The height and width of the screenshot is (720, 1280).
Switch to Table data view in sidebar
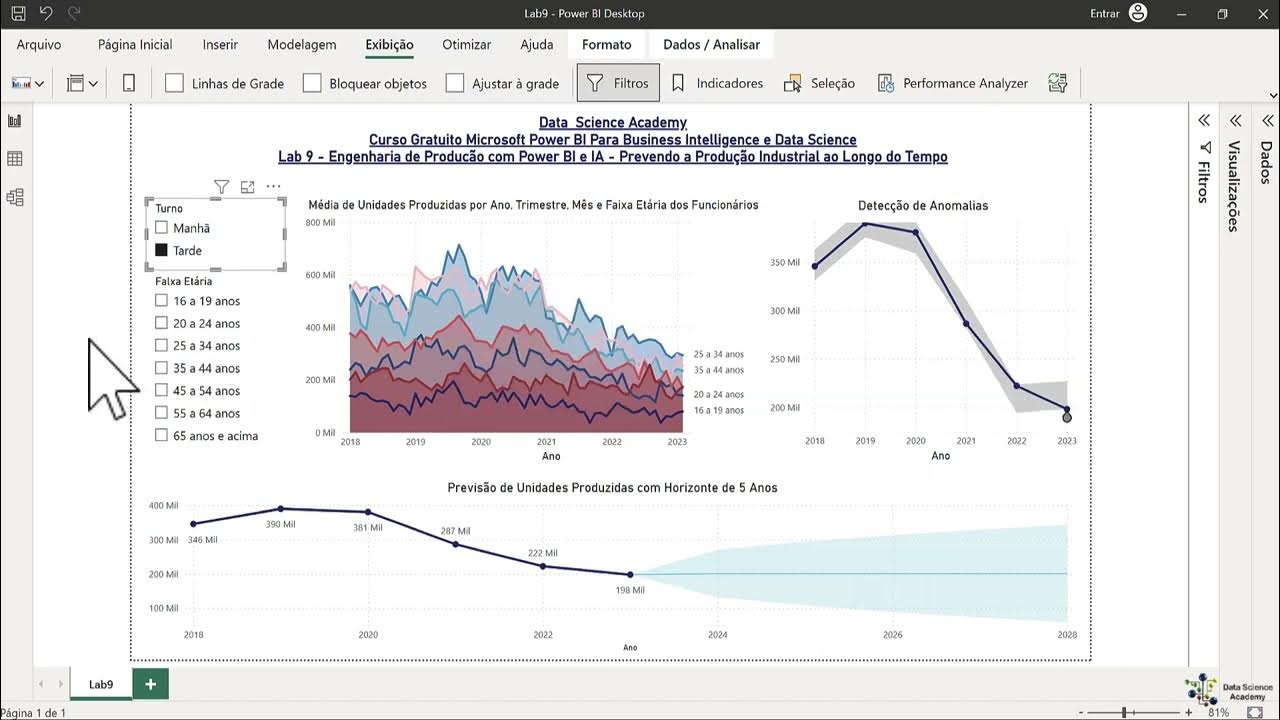(x=15, y=159)
